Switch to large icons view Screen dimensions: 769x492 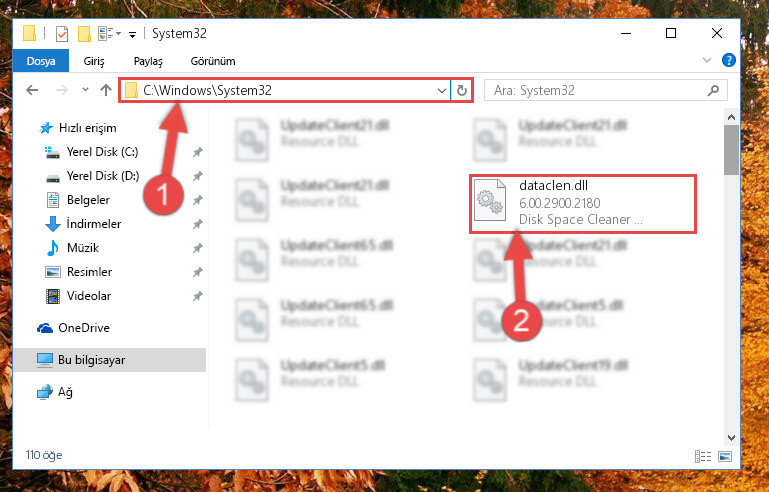(x=724, y=456)
